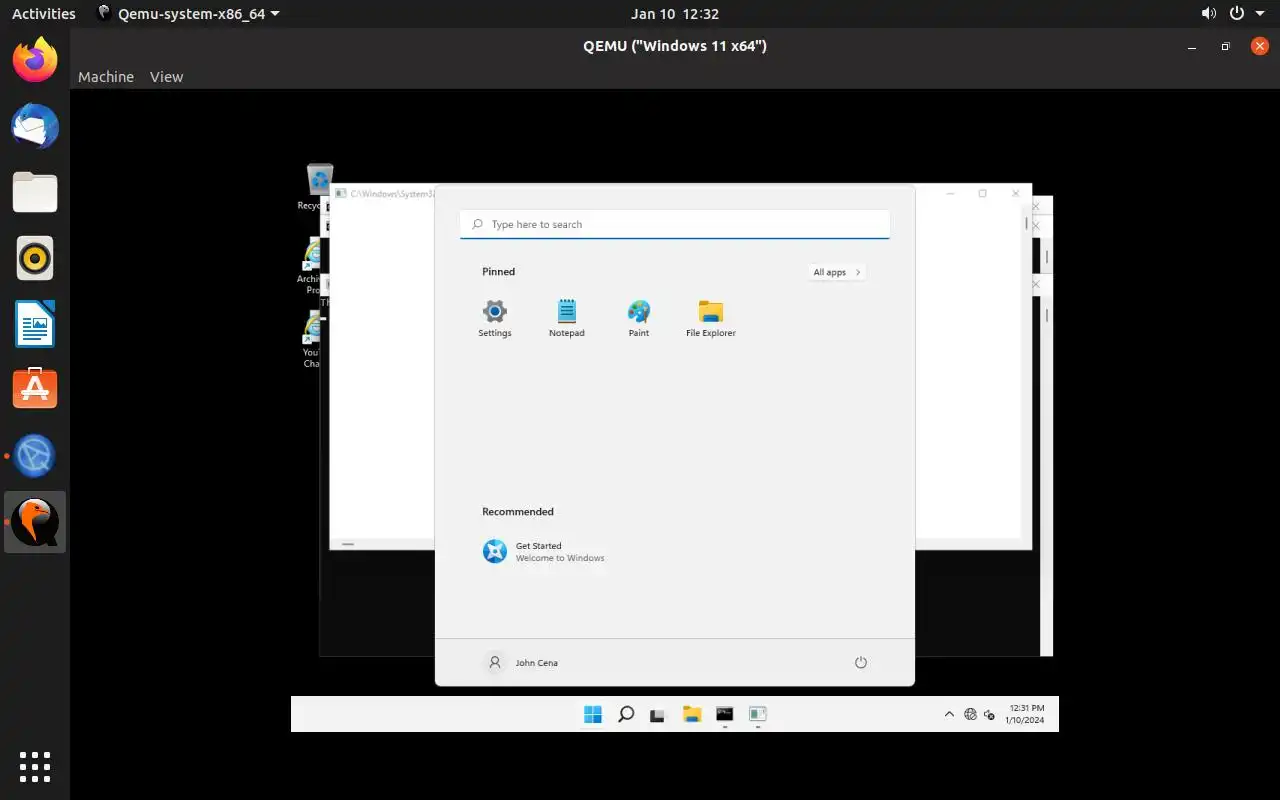Viewport: 1280px width, 800px height.
Task: Open the Ubuntu system volume indicator
Action: (1209, 14)
